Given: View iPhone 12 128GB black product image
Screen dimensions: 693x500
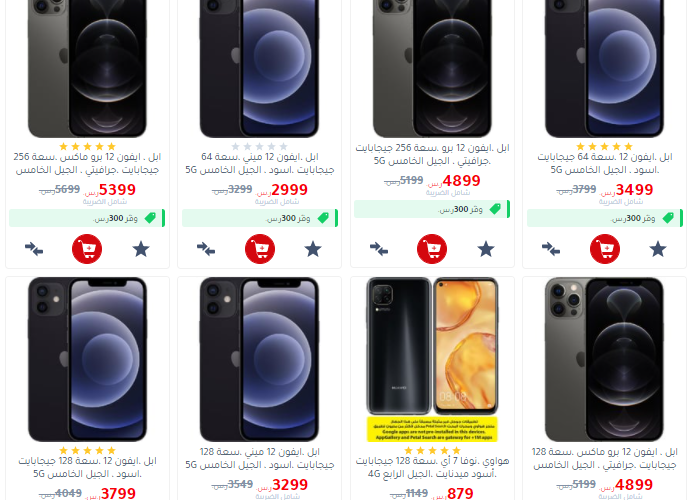Looking at the screenshot, I should (87, 359).
